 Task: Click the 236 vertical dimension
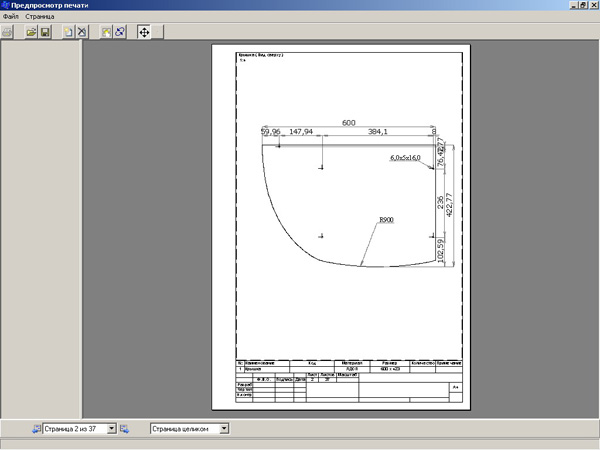click(440, 202)
